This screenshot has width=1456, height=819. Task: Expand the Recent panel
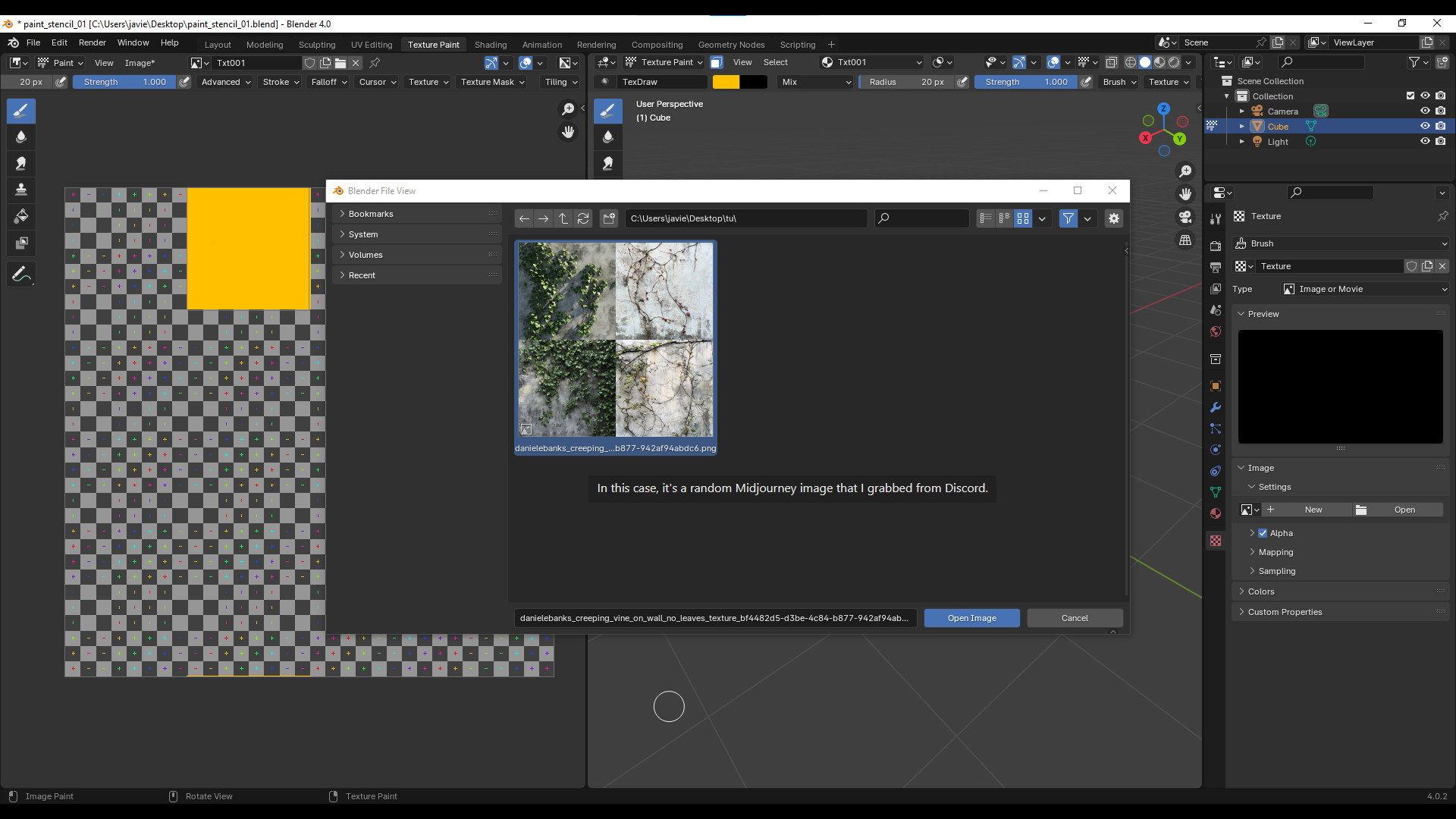417,275
